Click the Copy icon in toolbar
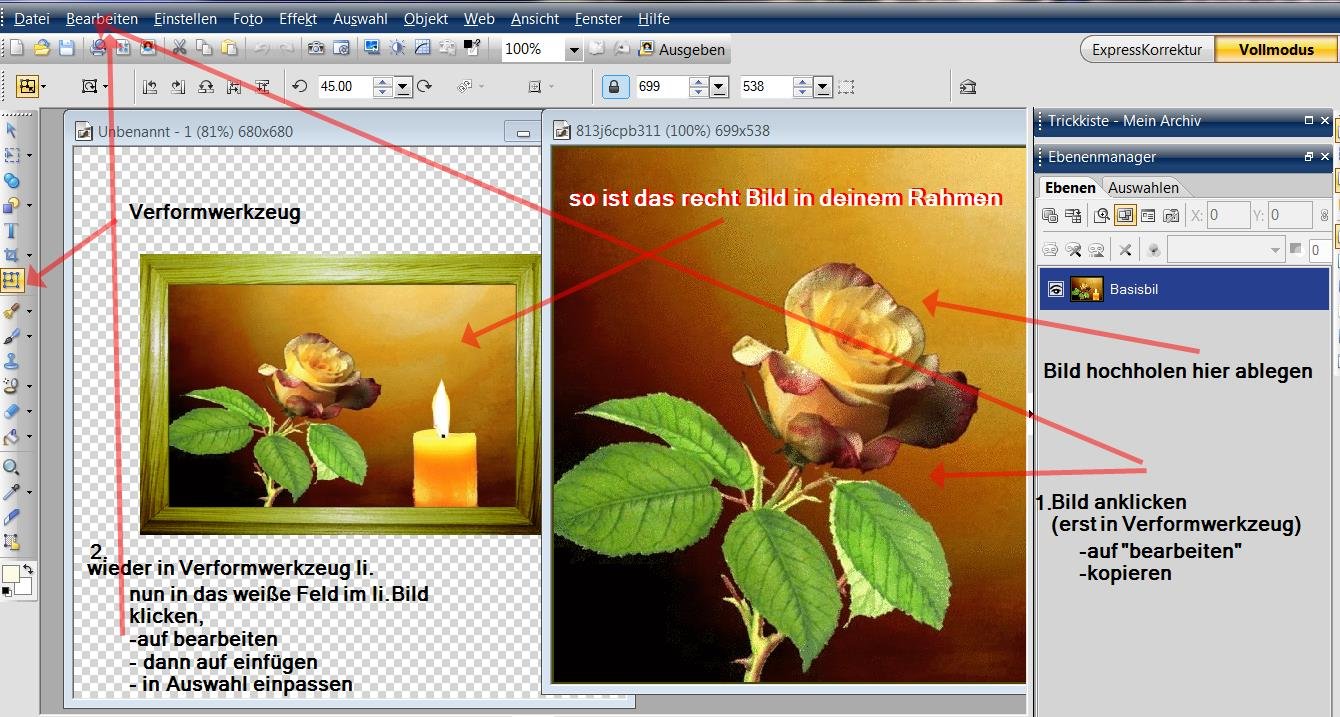This screenshot has width=1340, height=717. pyautogui.click(x=204, y=48)
